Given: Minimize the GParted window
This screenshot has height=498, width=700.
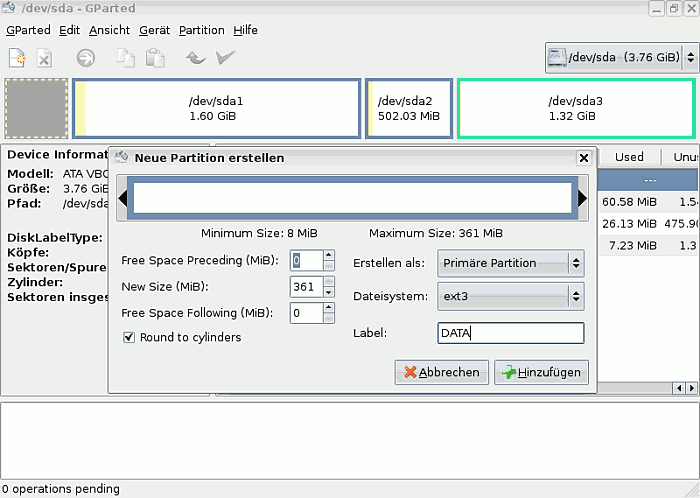Looking at the screenshot, I should coord(656,8).
